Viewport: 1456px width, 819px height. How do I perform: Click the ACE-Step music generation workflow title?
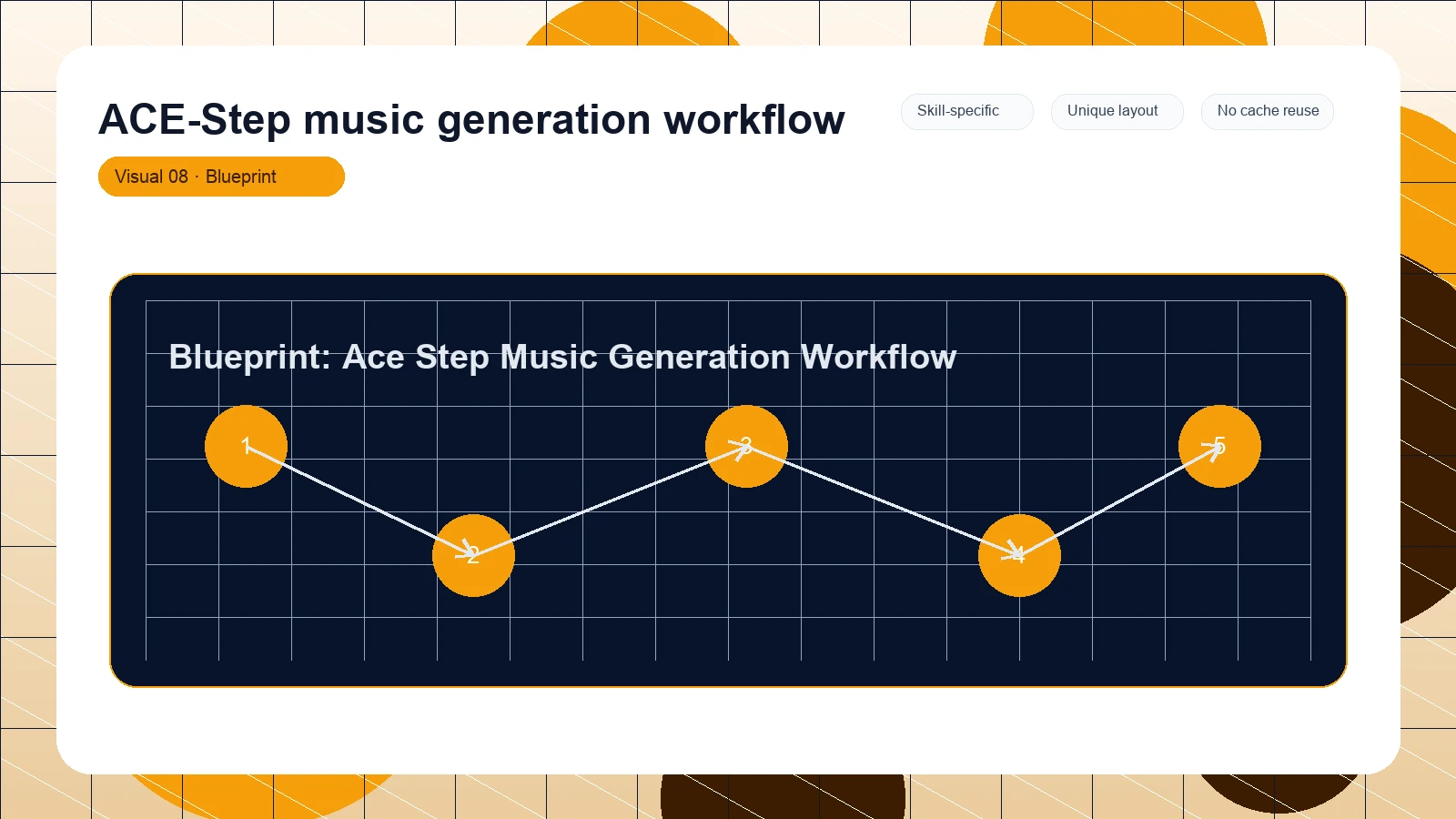(471, 119)
